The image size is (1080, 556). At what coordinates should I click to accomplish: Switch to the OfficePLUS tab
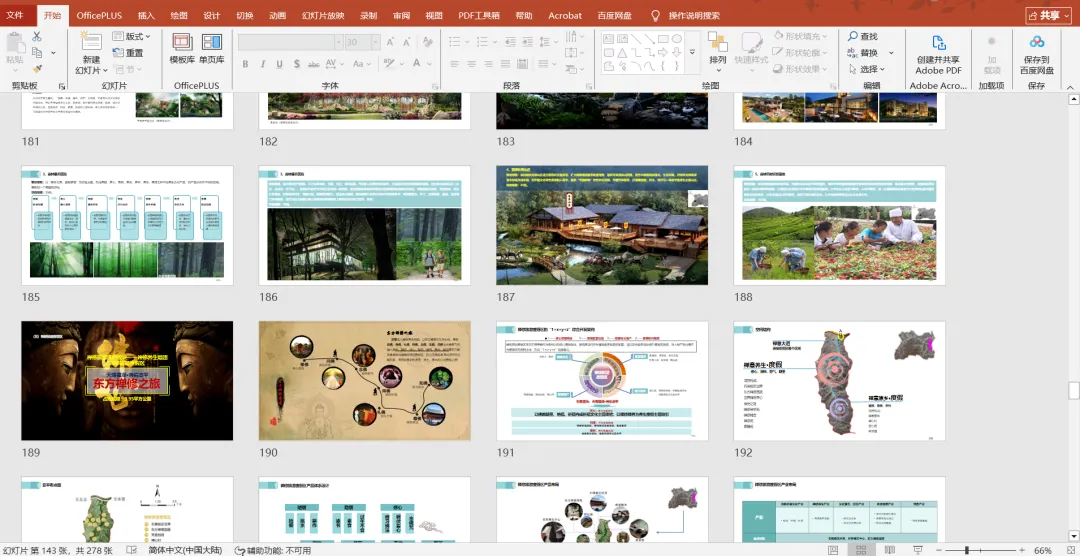pyautogui.click(x=98, y=15)
